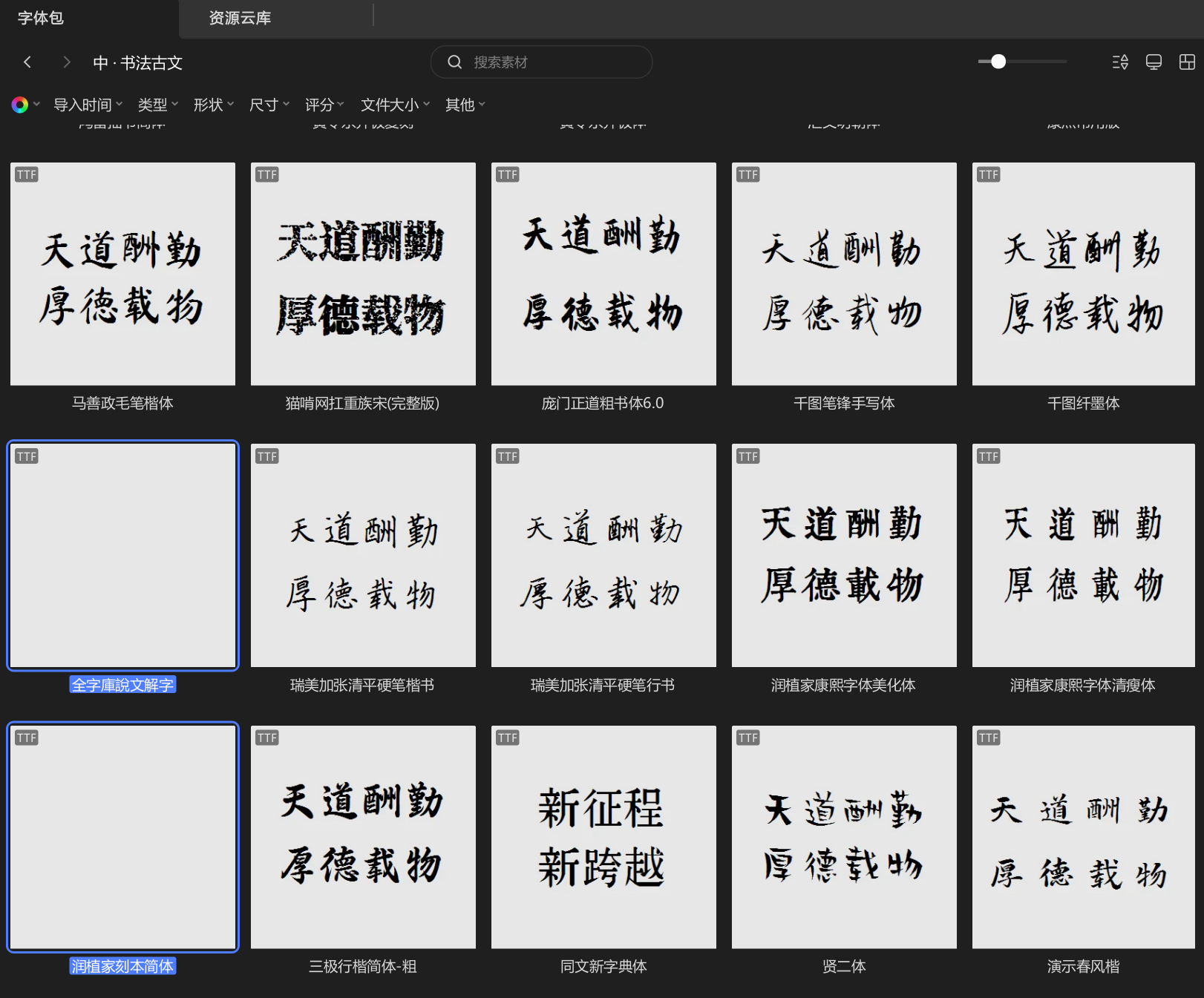Expand the 导入时间 filter dropdown
Viewport: 1204px width, 998px height.
tap(88, 105)
